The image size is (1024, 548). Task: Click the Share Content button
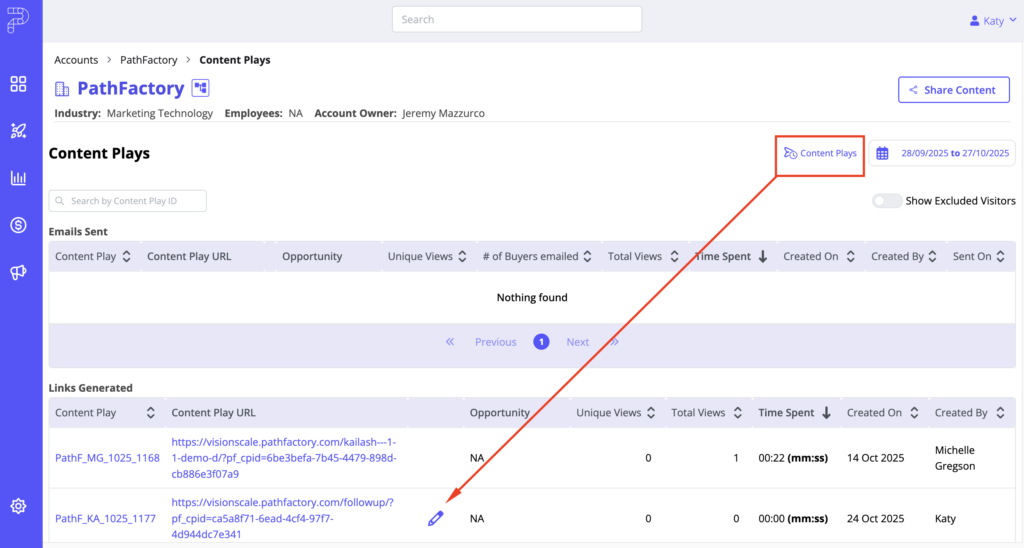click(x=952, y=90)
